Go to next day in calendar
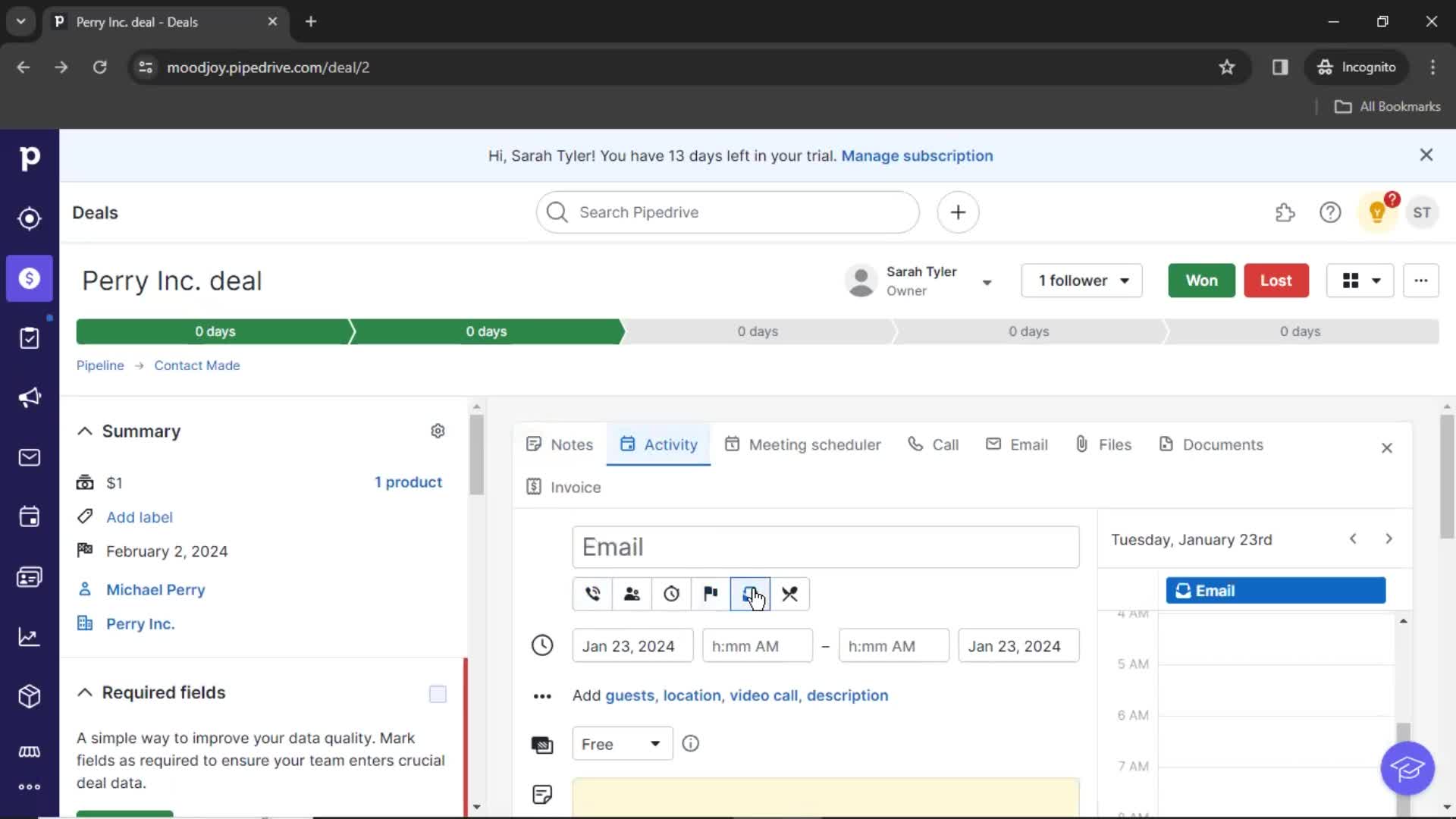 click(x=1389, y=538)
